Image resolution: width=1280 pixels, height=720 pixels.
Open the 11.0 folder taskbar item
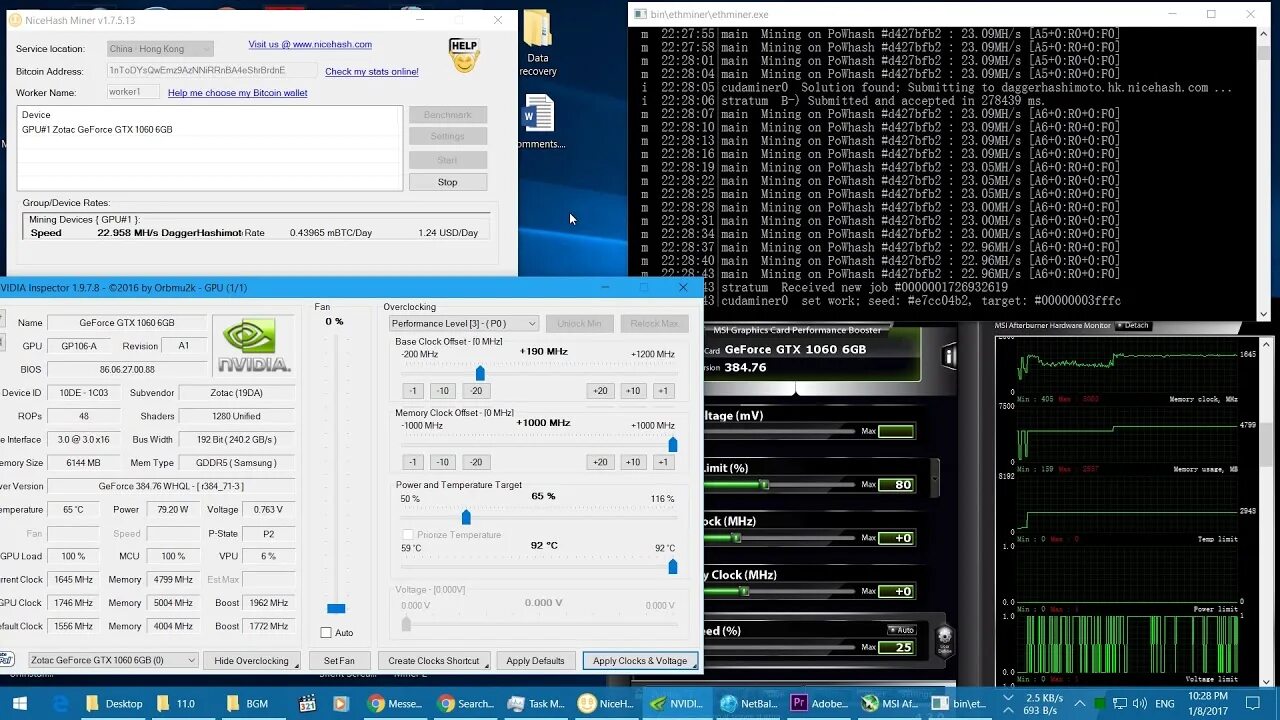185,703
